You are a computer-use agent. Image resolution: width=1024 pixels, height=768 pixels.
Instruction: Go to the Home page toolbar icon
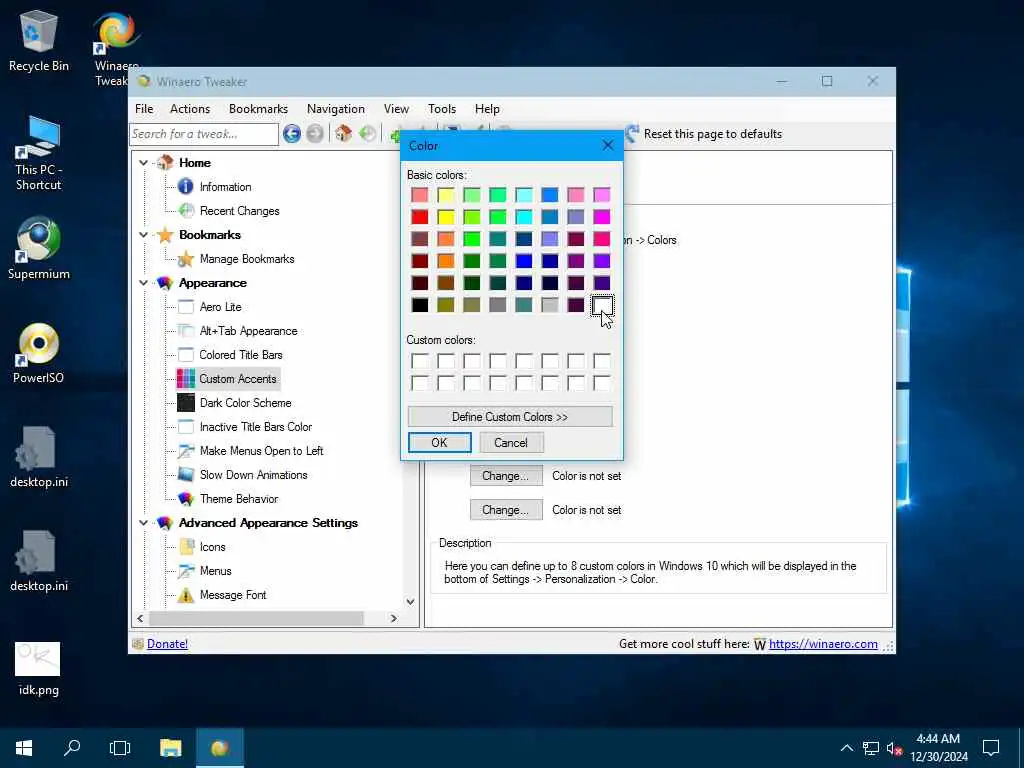click(x=344, y=134)
